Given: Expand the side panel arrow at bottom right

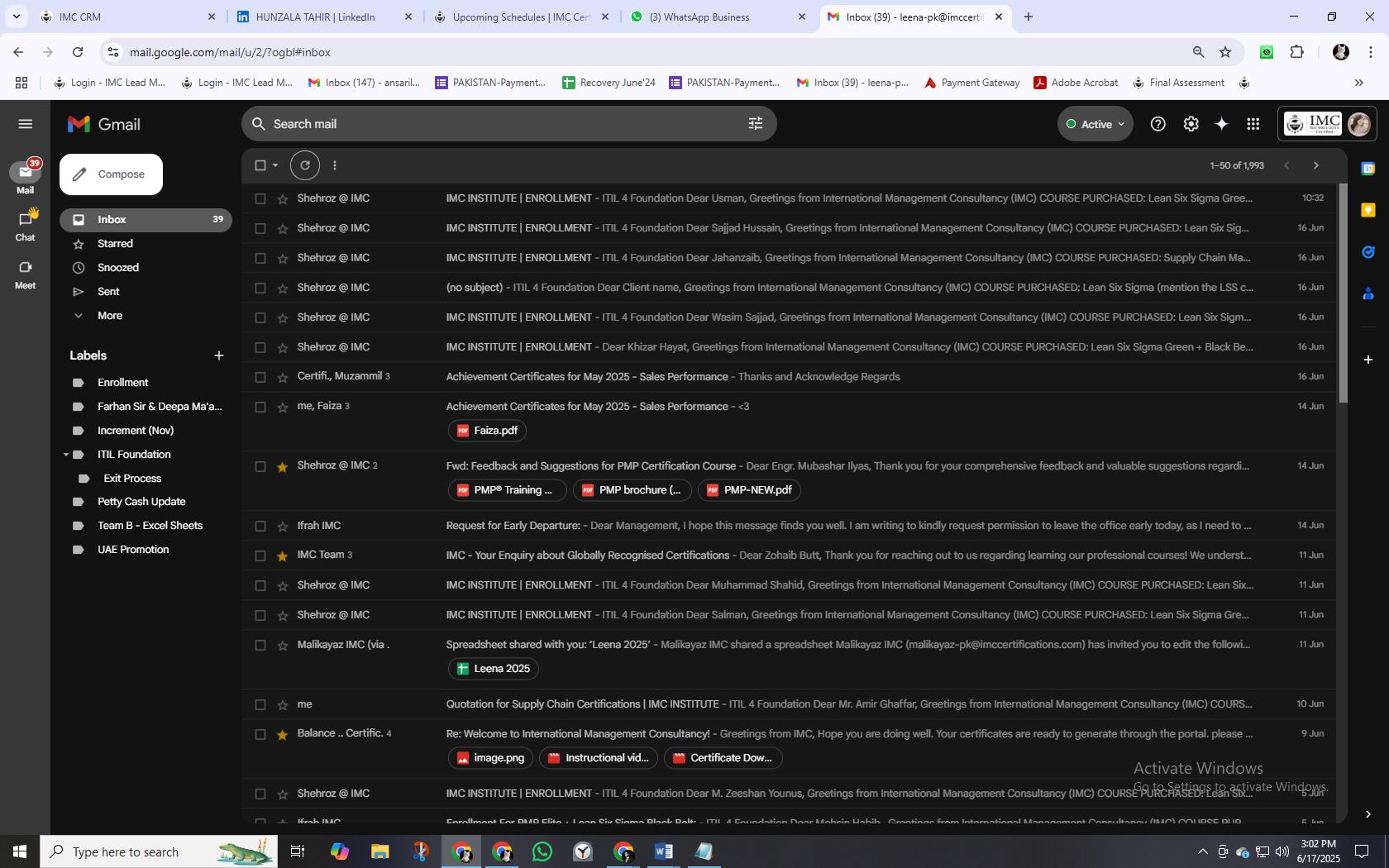Looking at the screenshot, I should pos(1368,814).
